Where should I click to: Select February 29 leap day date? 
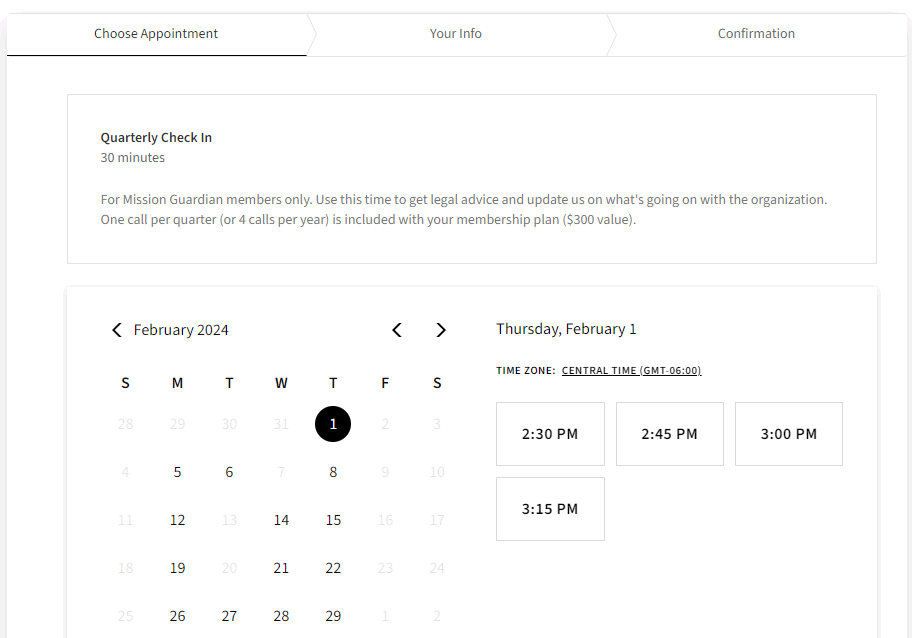(333, 615)
